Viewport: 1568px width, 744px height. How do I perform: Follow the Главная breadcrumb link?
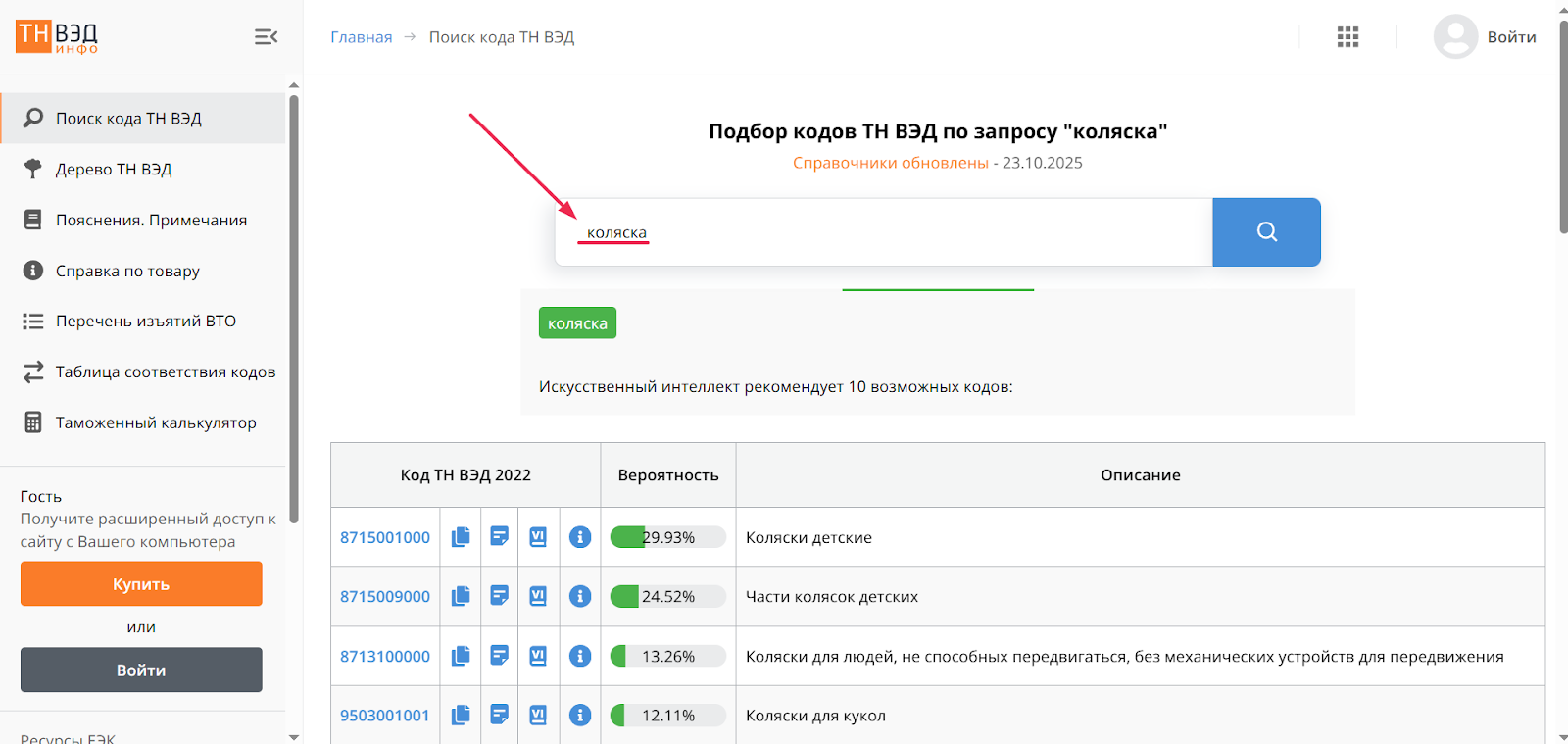coord(361,37)
